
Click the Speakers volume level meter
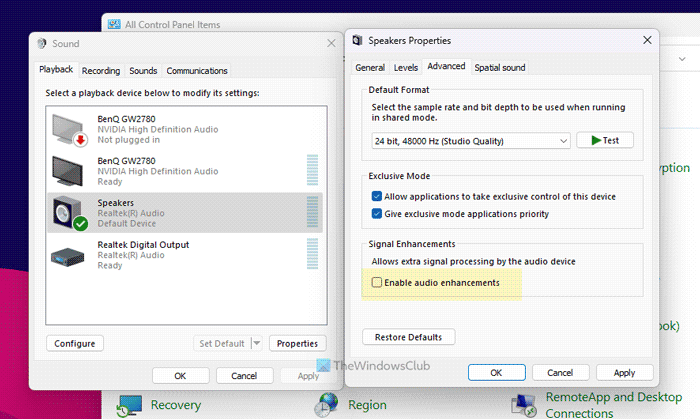point(312,212)
